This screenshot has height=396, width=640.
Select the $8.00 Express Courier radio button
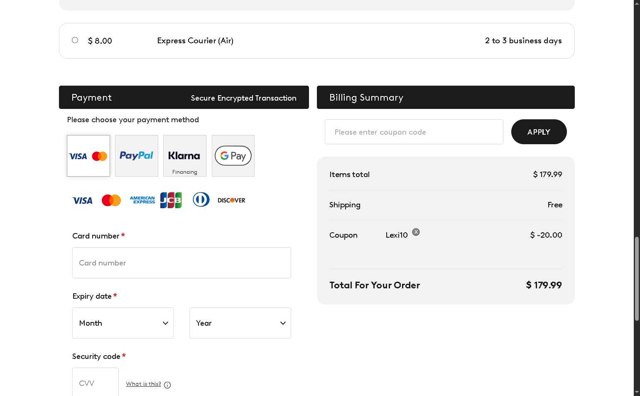pyautogui.click(x=75, y=40)
